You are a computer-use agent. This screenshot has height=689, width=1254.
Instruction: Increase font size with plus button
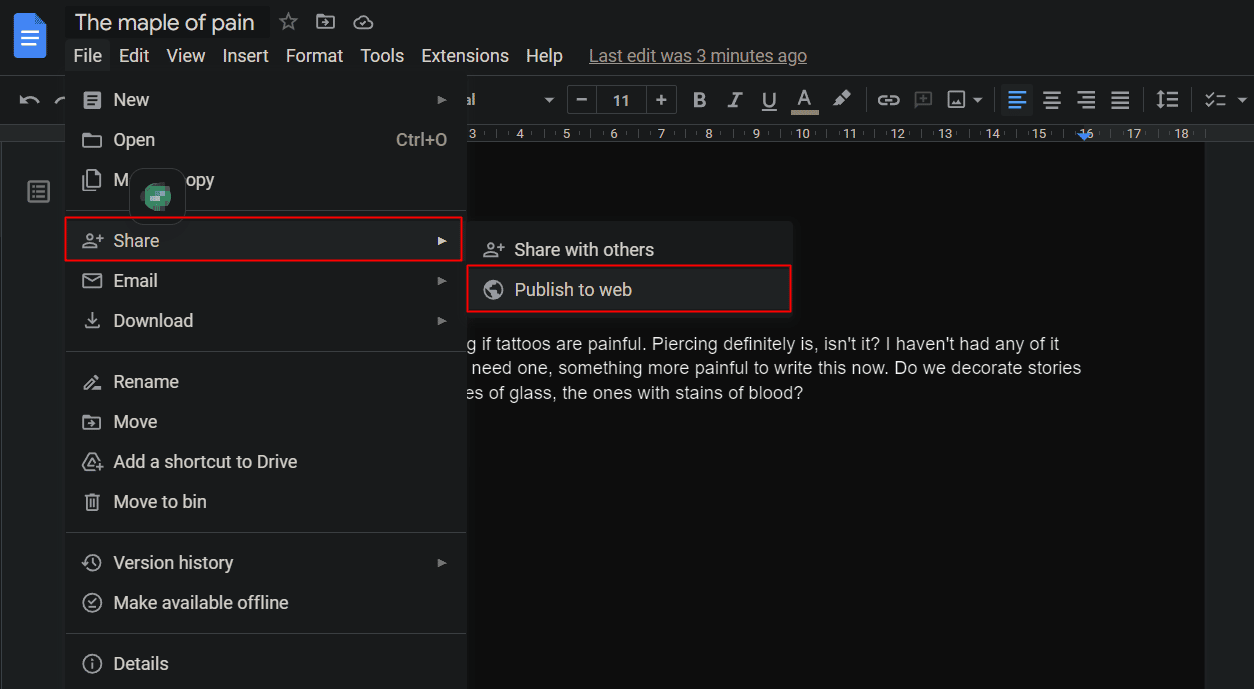coord(661,100)
